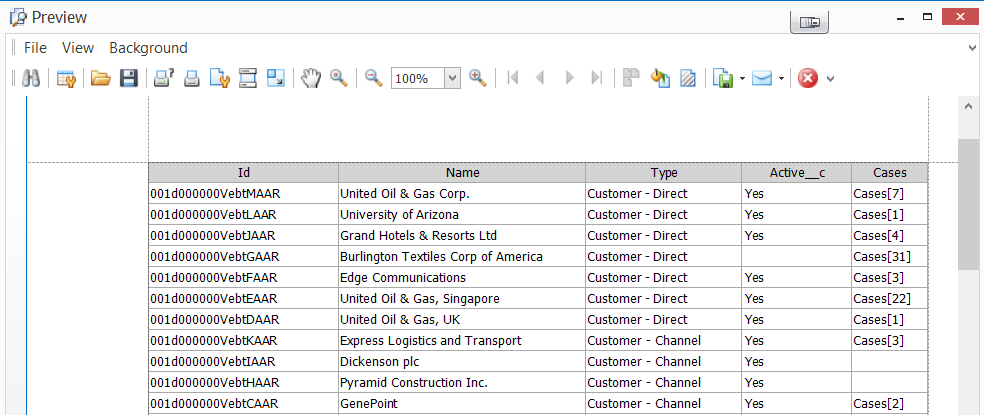Click inside the zoom percentage field
The image size is (984, 415).
(x=418, y=78)
